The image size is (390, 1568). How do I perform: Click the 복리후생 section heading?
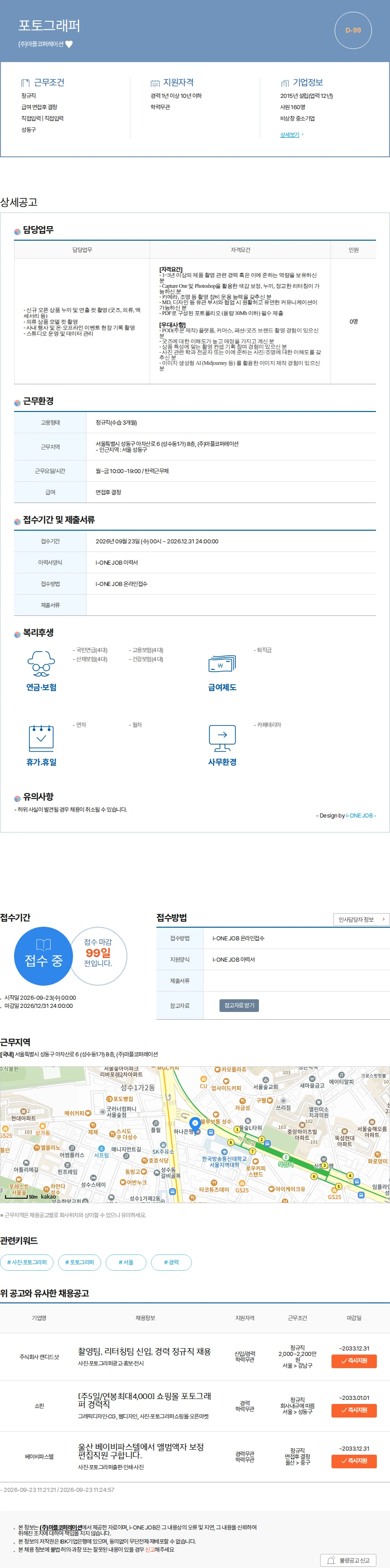(38, 633)
